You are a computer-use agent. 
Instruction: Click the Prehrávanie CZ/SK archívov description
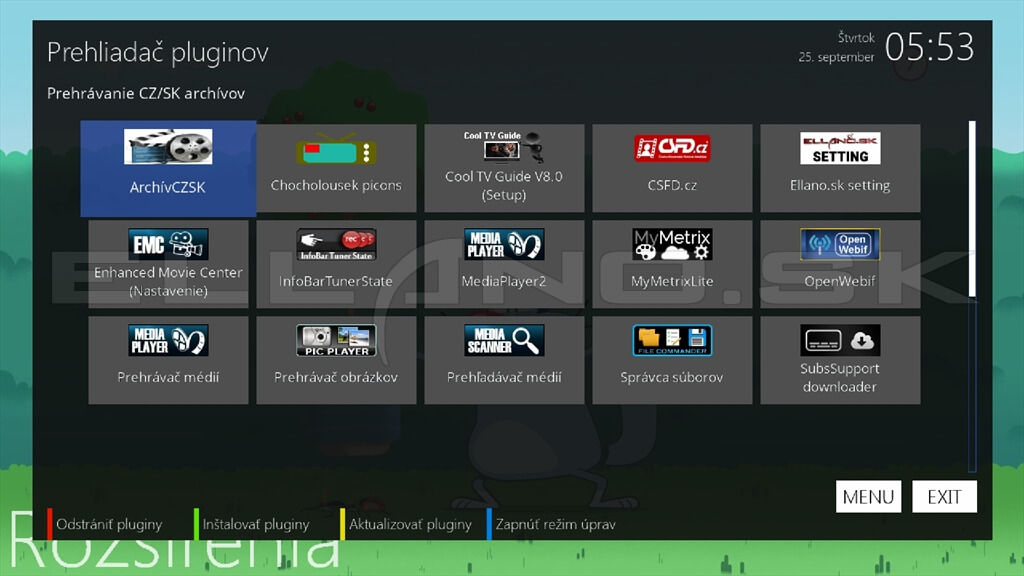pos(146,93)
